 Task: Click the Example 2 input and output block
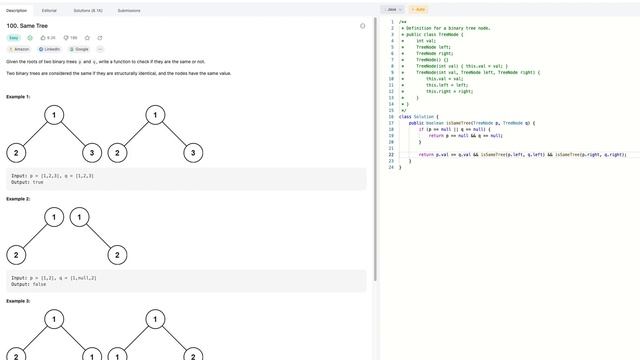pos(186,281)
